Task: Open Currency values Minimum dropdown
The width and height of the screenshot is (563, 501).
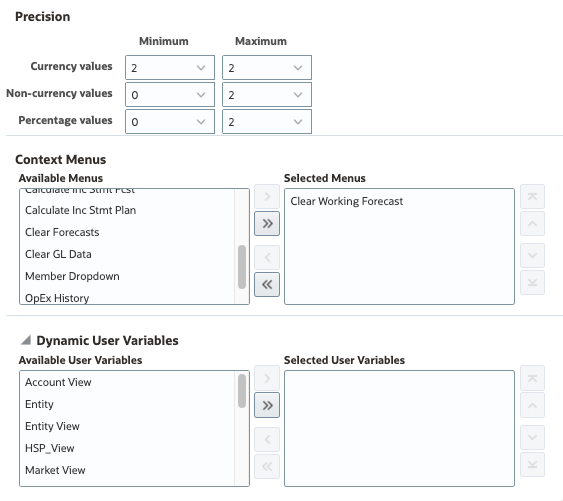Action: (x=170, y=68)
